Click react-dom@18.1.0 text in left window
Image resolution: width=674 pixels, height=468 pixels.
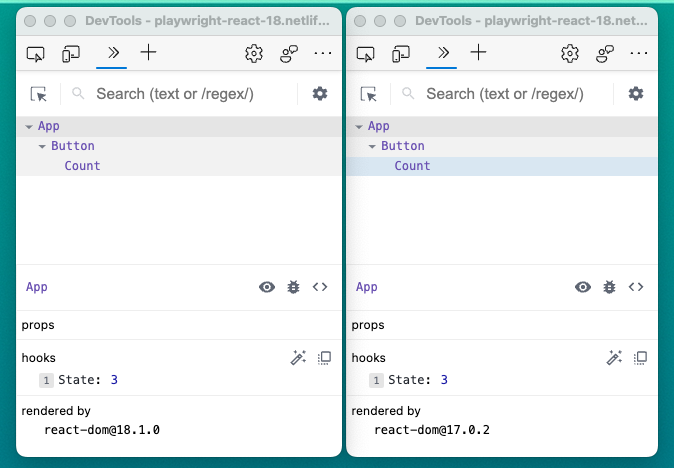point(102,430)
